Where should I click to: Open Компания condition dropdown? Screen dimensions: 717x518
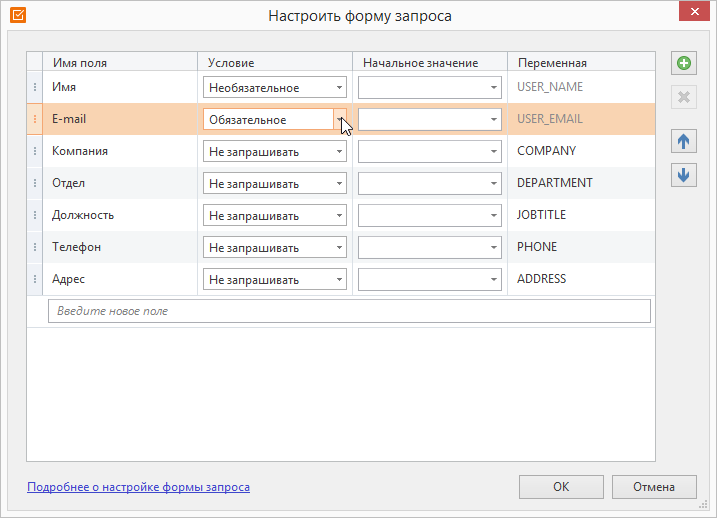click(x=275, y=151)
